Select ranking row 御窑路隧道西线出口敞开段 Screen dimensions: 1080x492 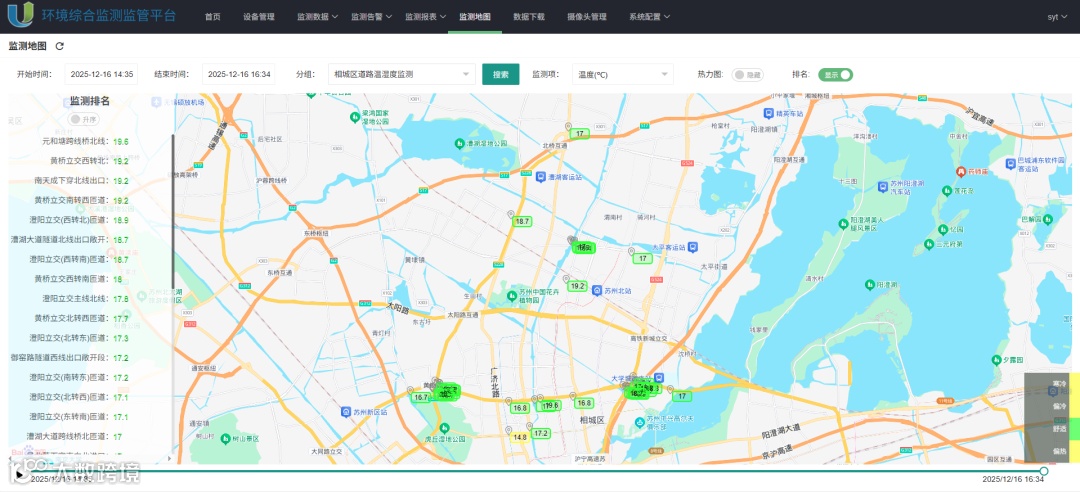tap(70, 358)
